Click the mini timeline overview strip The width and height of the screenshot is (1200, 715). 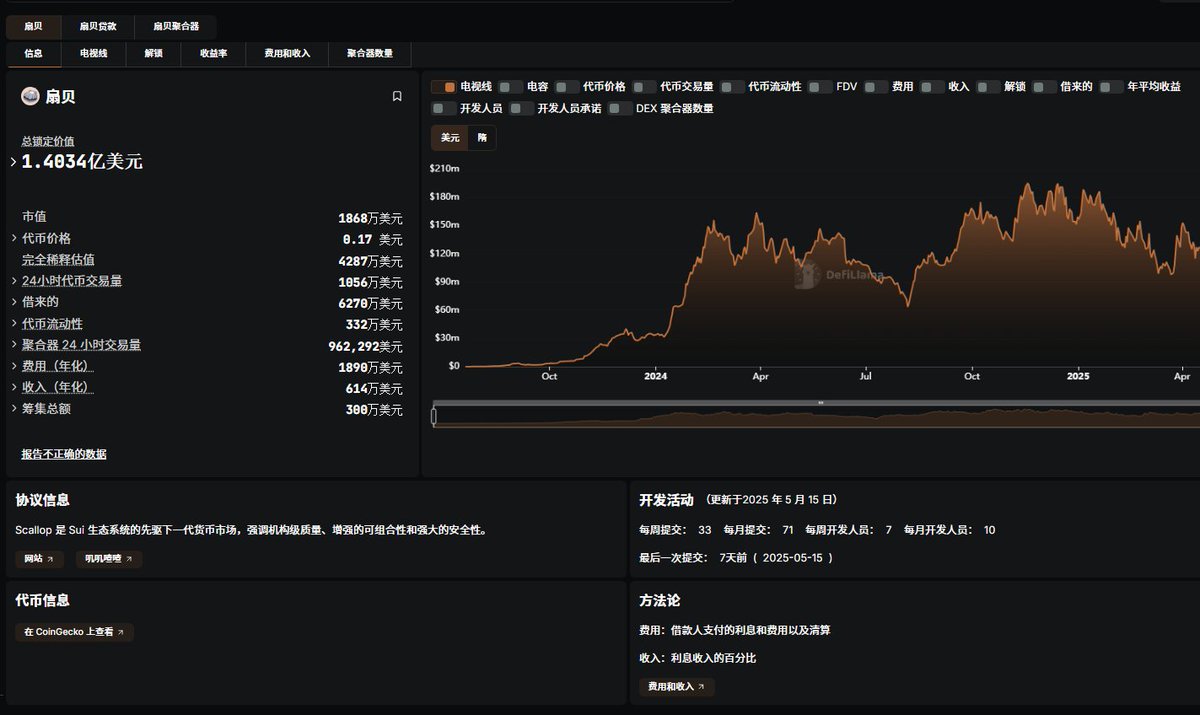click(818, 417)
